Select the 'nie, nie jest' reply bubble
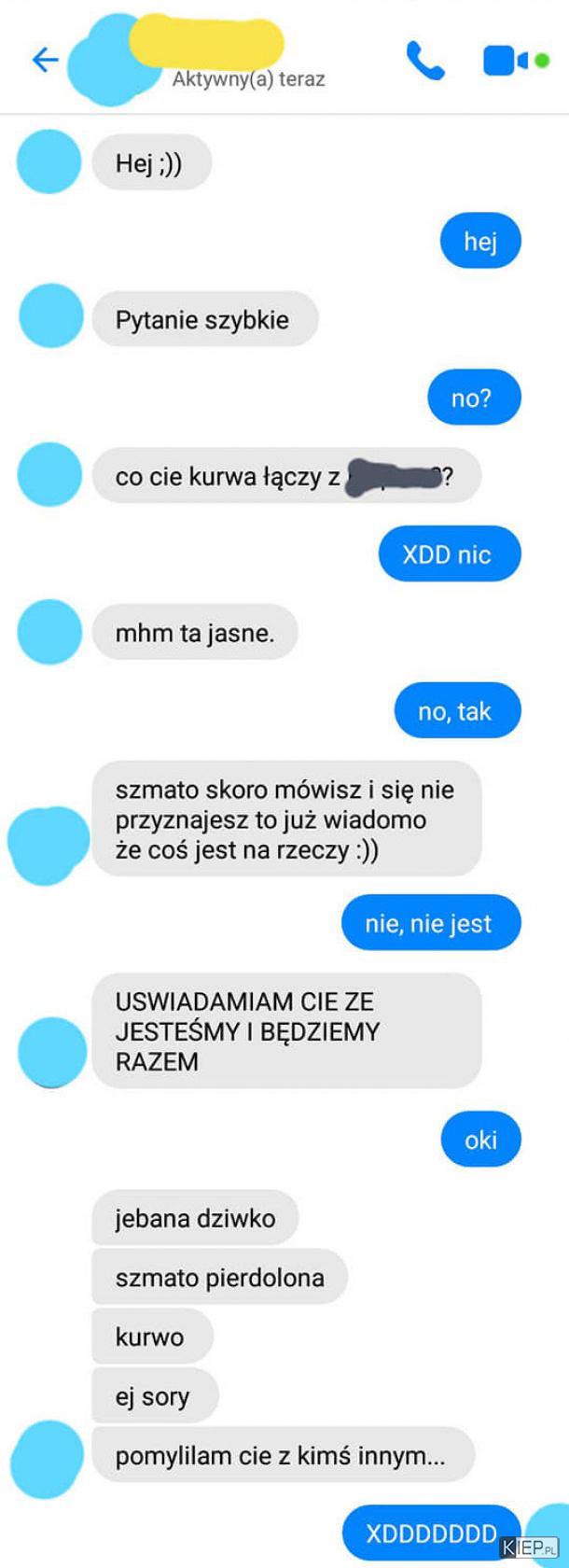This screenshot has height=1568, width=569. 431,923
